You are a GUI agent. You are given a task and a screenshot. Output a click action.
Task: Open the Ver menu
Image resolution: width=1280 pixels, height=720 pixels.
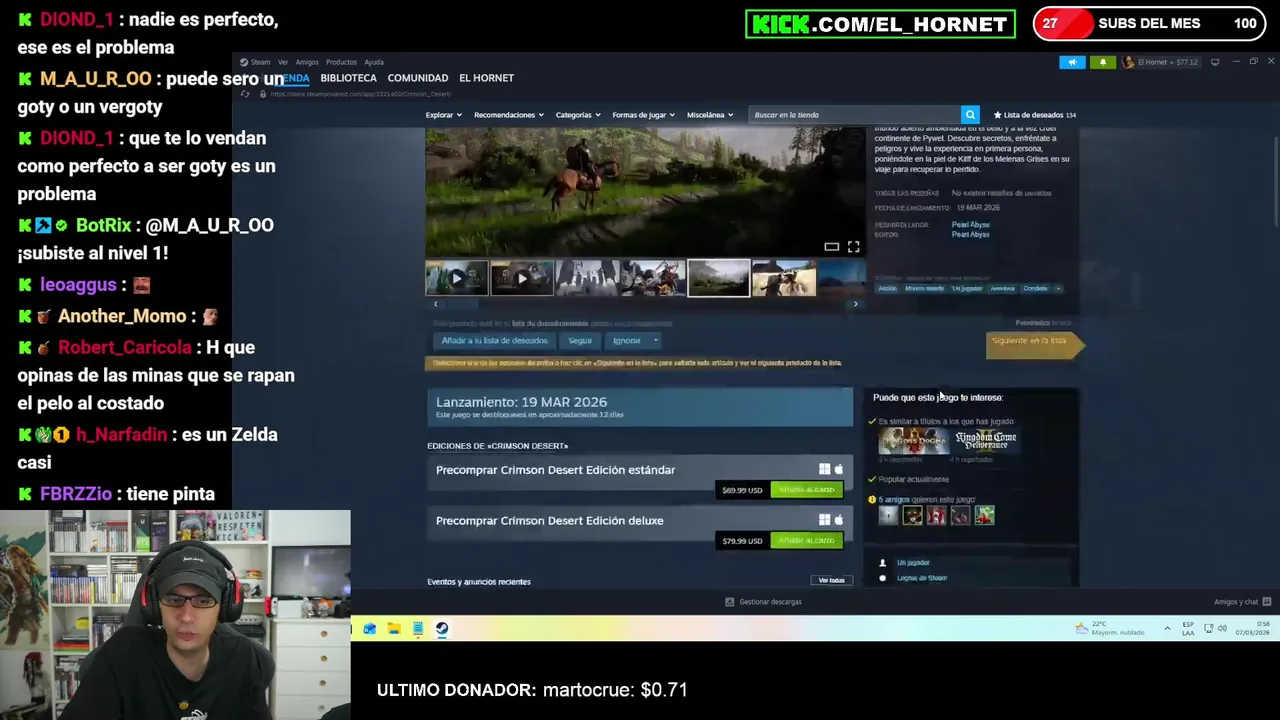283,62
